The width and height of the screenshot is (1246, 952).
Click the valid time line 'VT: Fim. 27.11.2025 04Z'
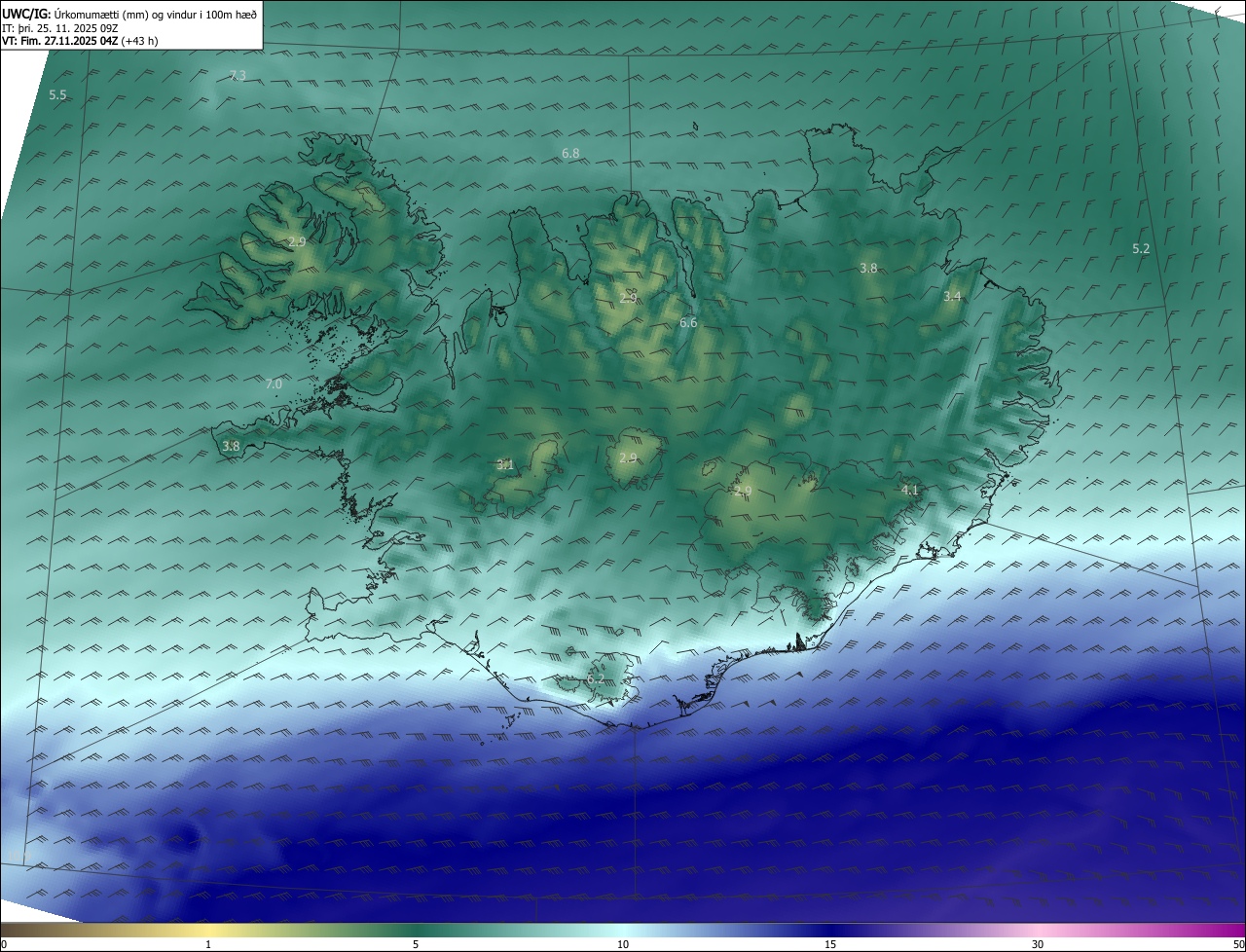point(59,41)
